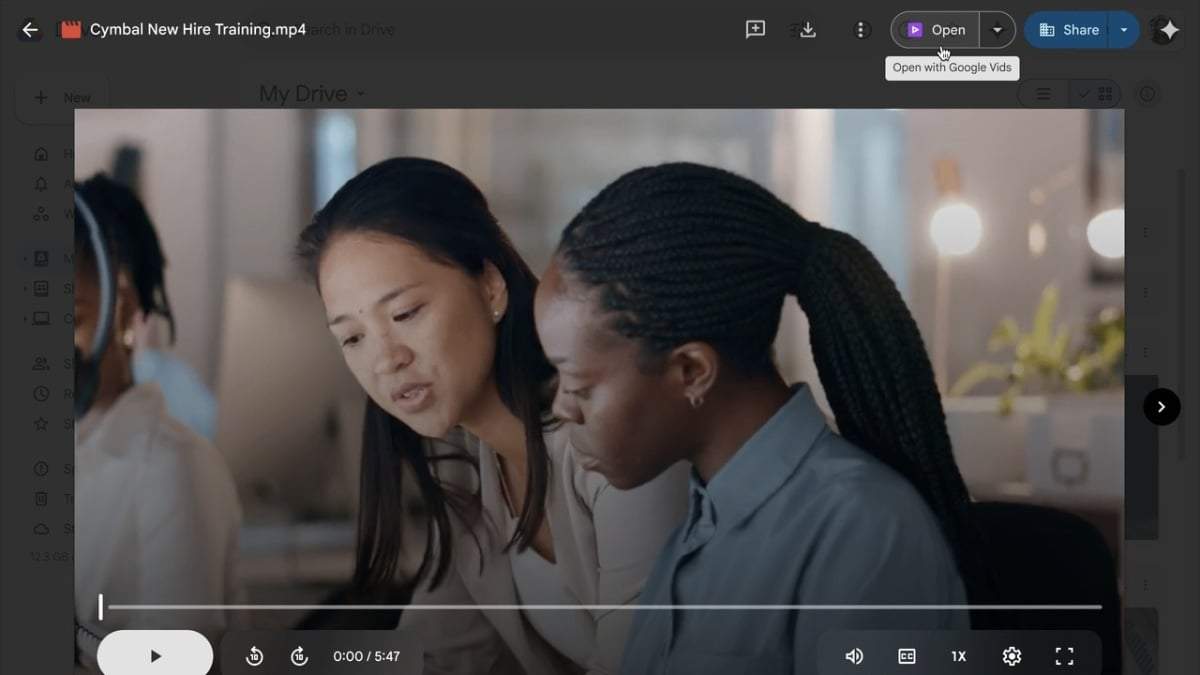The image size is (1200, 675).
Task: Open the Gemini sparkle icon
Action: tap(1166, 30)
